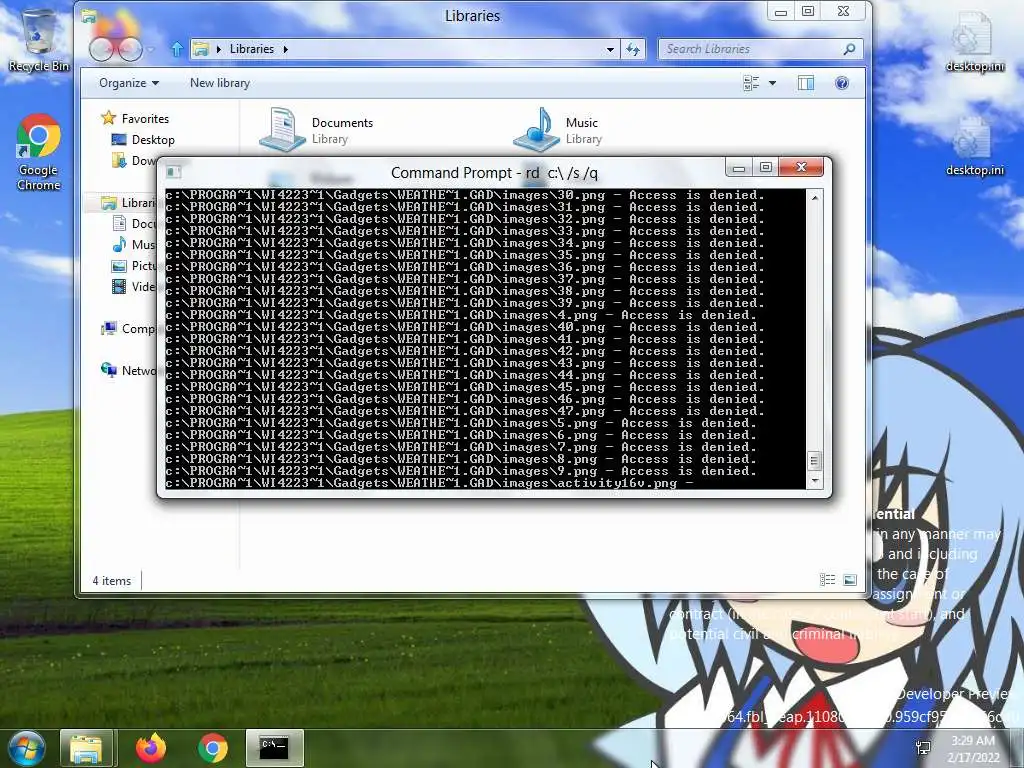Open Command Prompt window system menu icon
The image size is (1024, 768).
173,172
